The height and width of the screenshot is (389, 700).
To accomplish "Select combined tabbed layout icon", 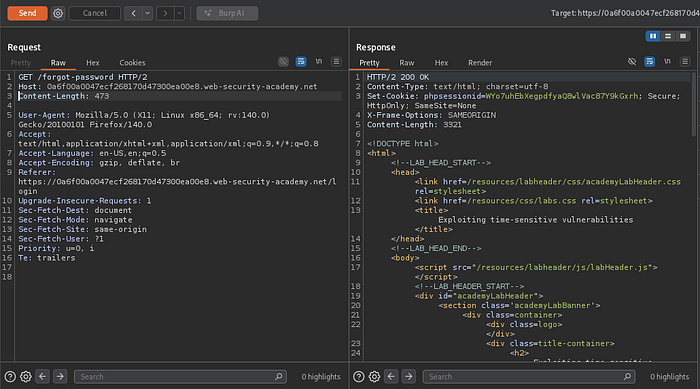I will pos(683,36).
